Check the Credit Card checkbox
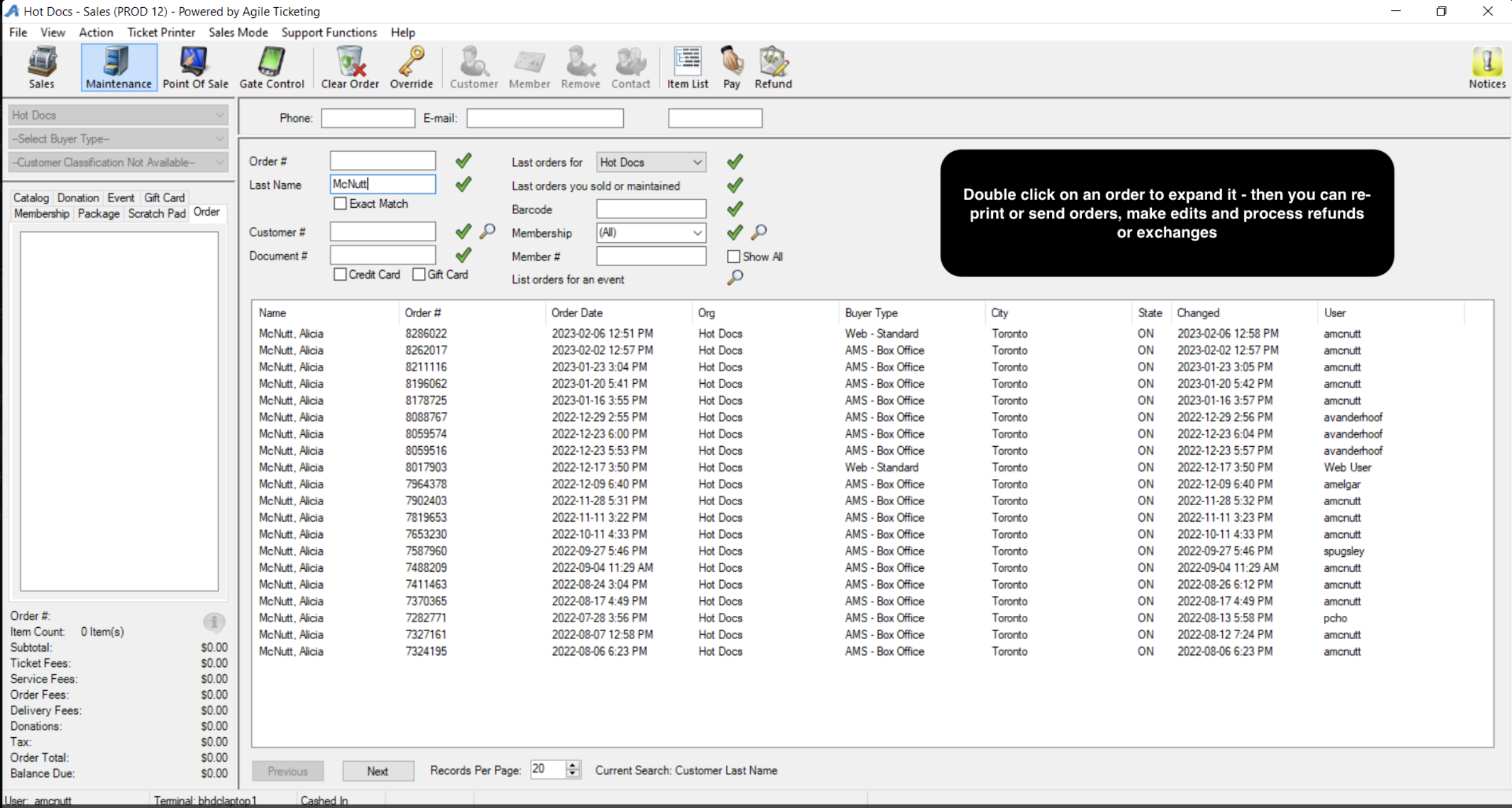 [340, 274]
